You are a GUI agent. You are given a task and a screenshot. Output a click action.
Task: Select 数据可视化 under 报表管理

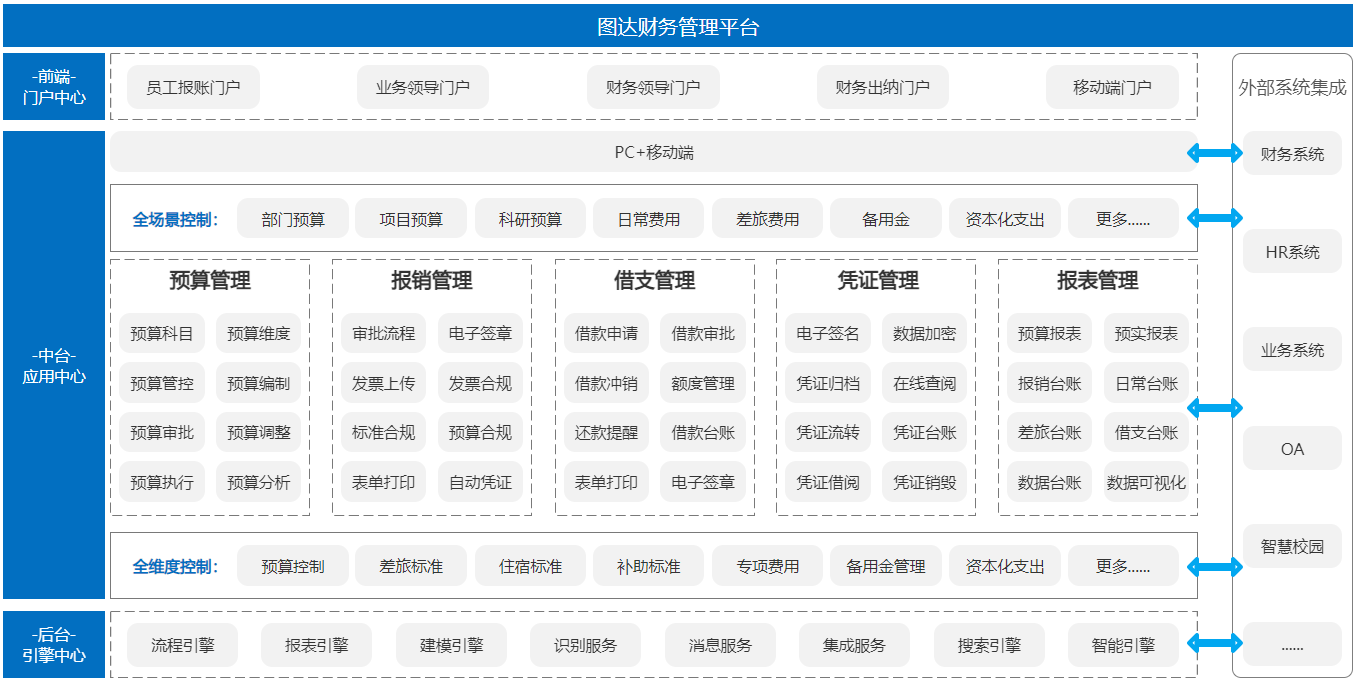1146,482
